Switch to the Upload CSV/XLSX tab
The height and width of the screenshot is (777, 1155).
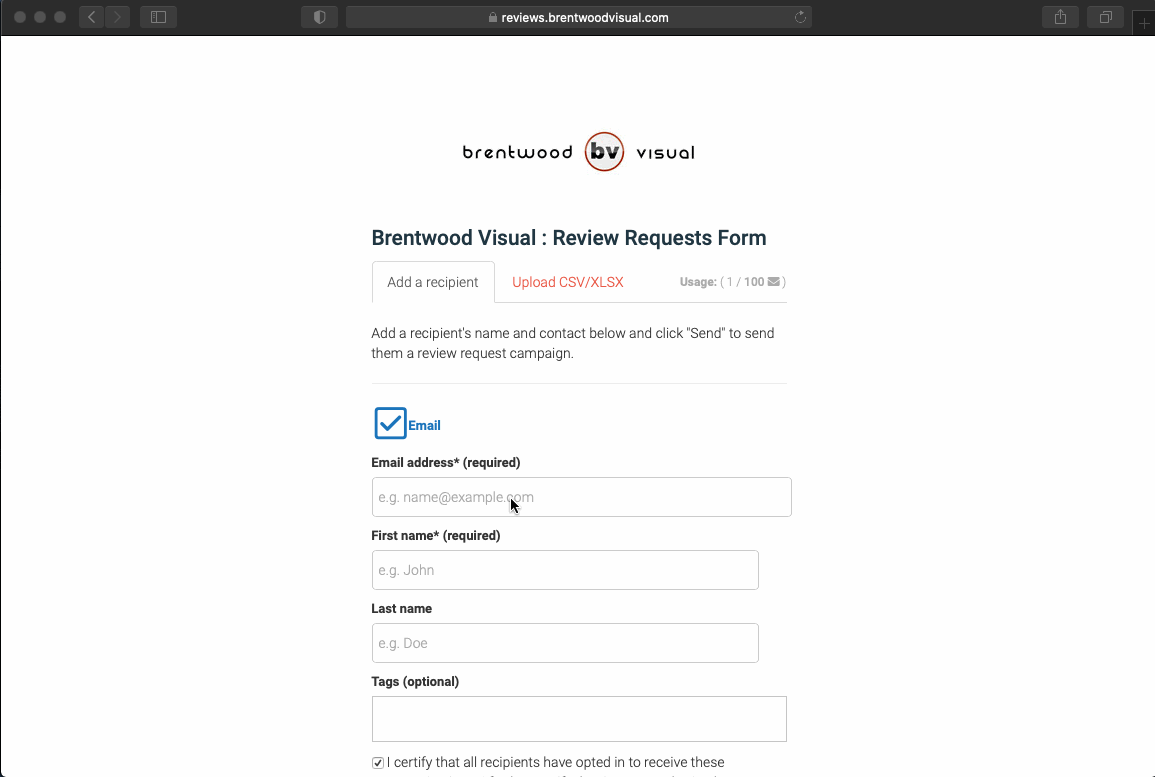[x=568, y=282]
